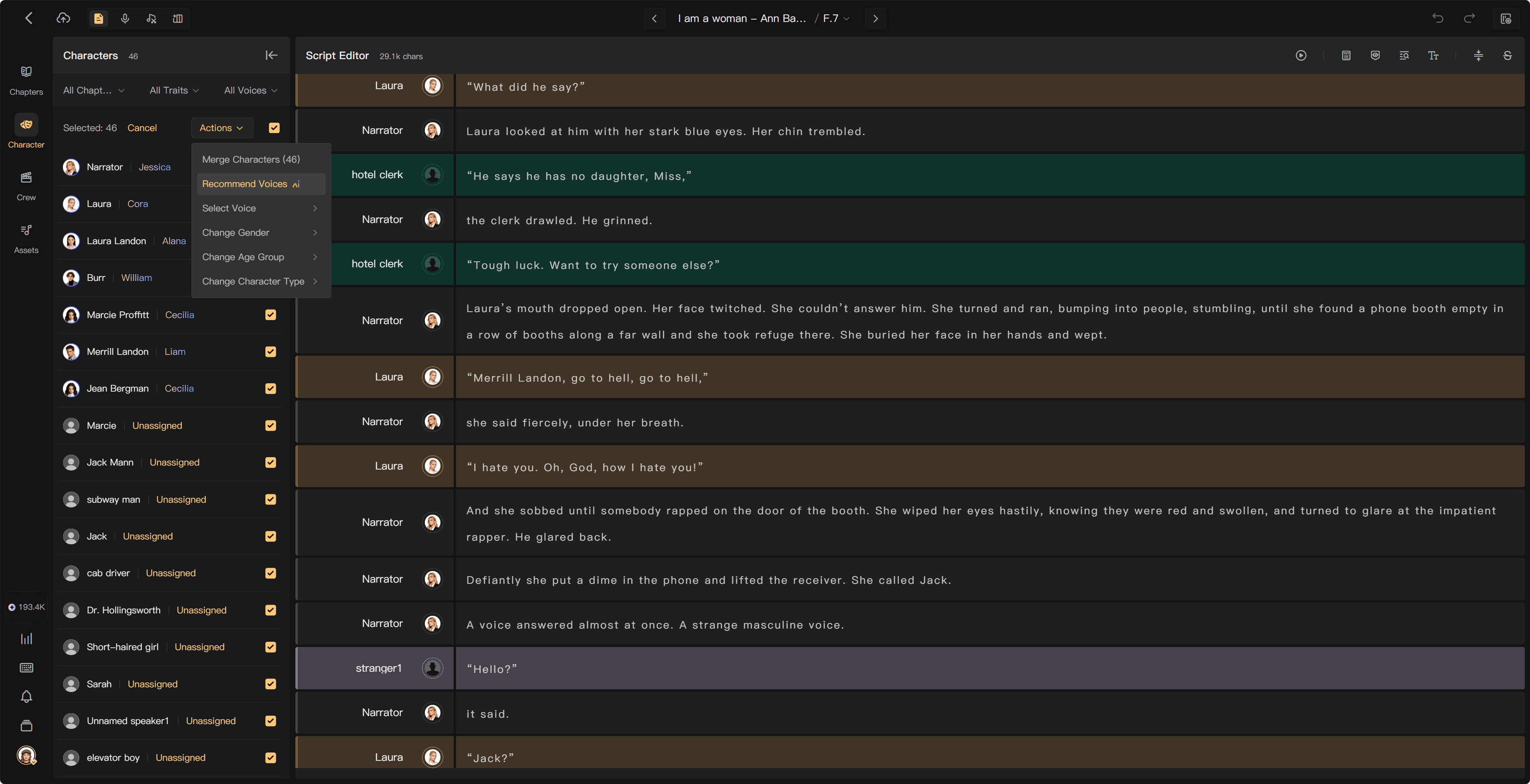Screen dimensions: 1530x784
Task: Select the script document icon in toolbar
Action: 99,18
